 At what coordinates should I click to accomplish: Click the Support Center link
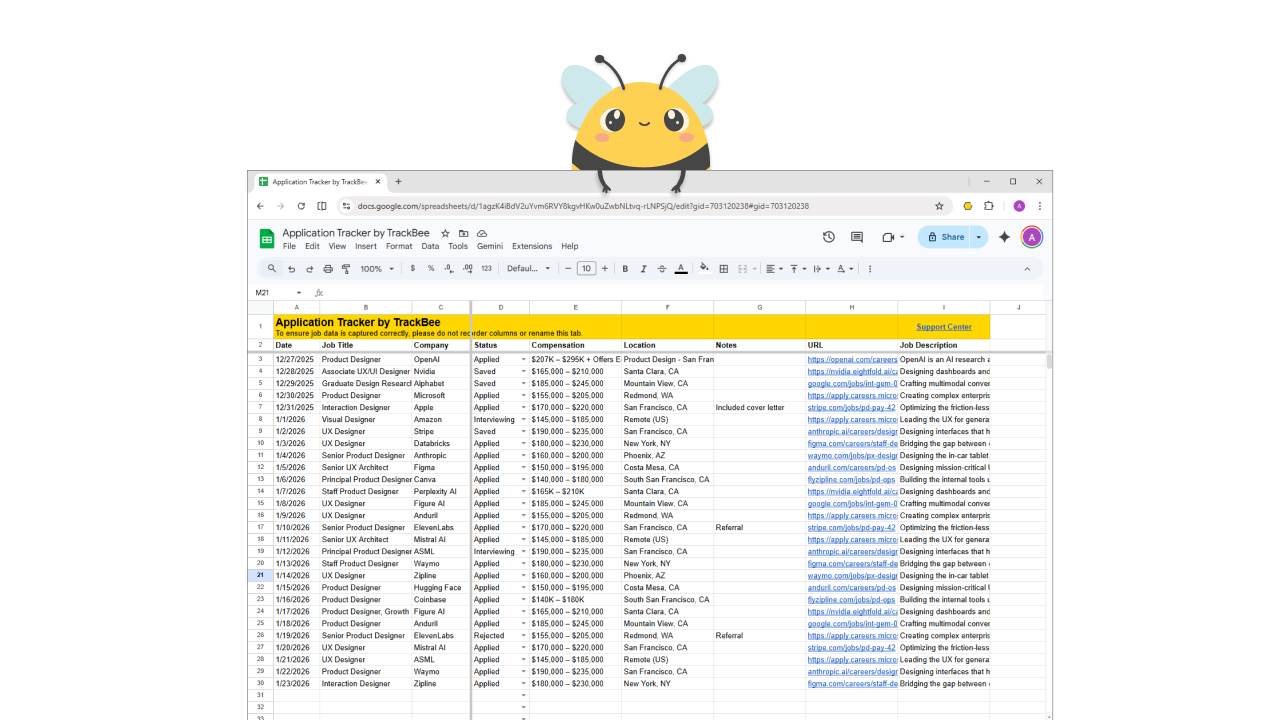tap(943, 327)
